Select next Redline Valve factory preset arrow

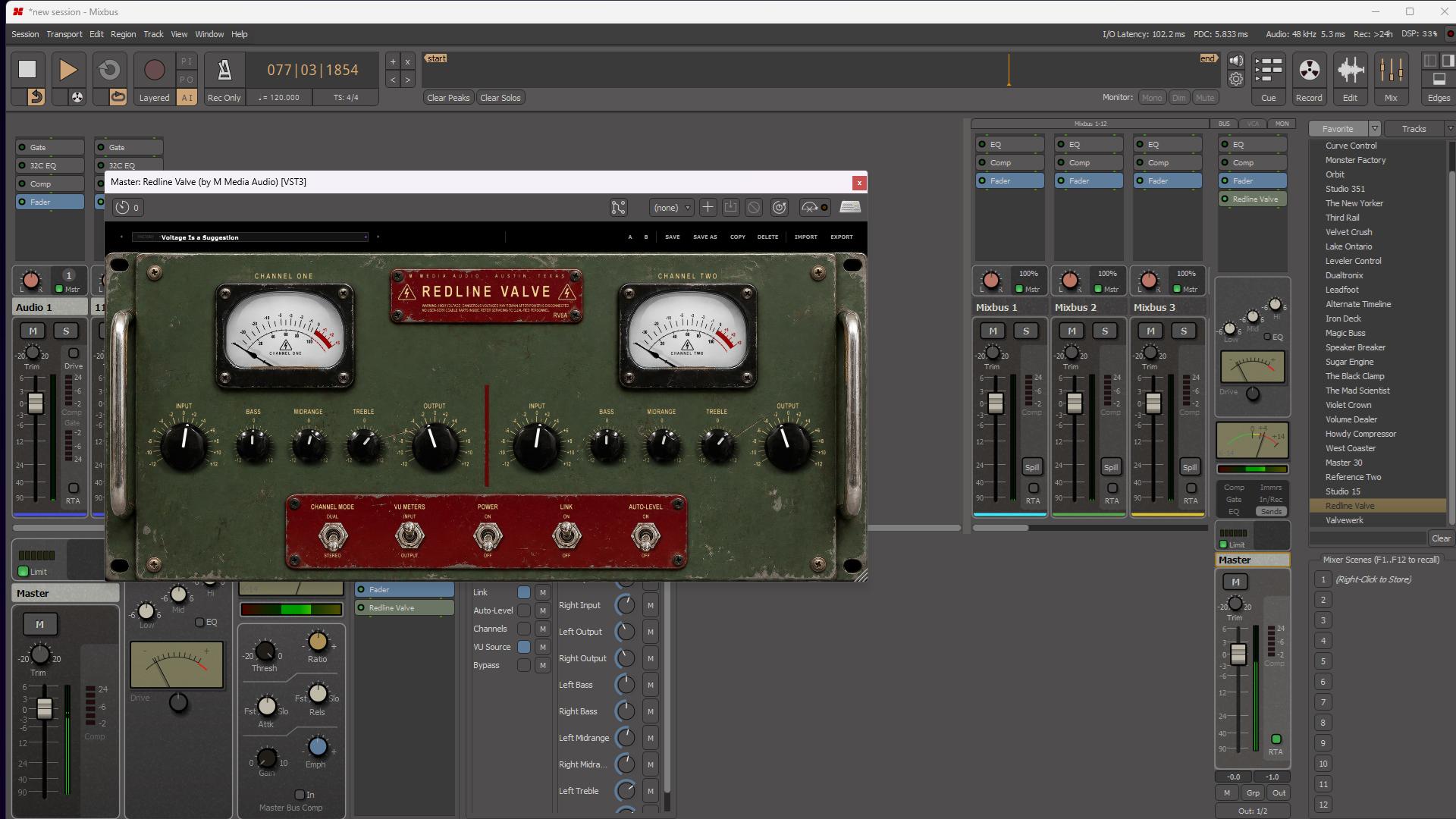[378, 237]
